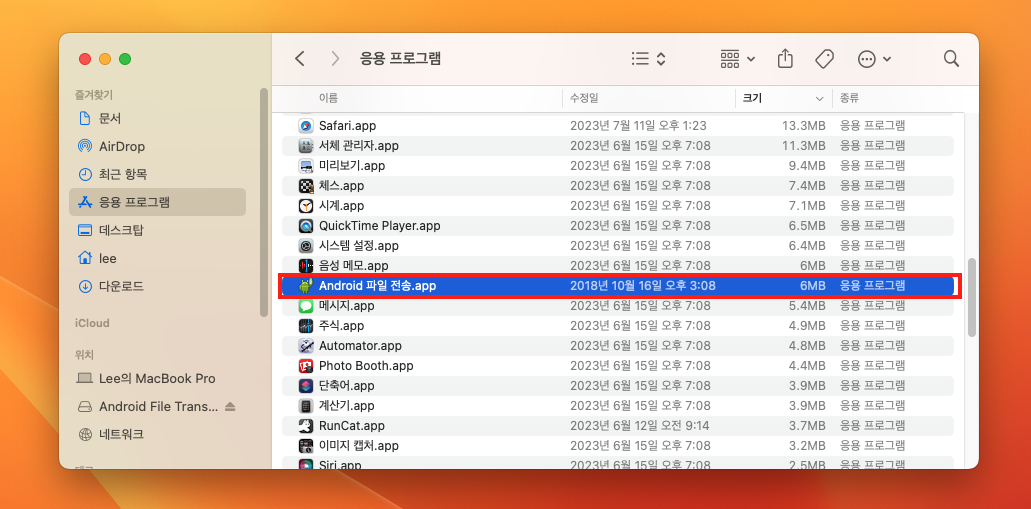Select the 서체 관리자.app icon
Viewport: 1031px width, 509px height.
tap(306, 145)
